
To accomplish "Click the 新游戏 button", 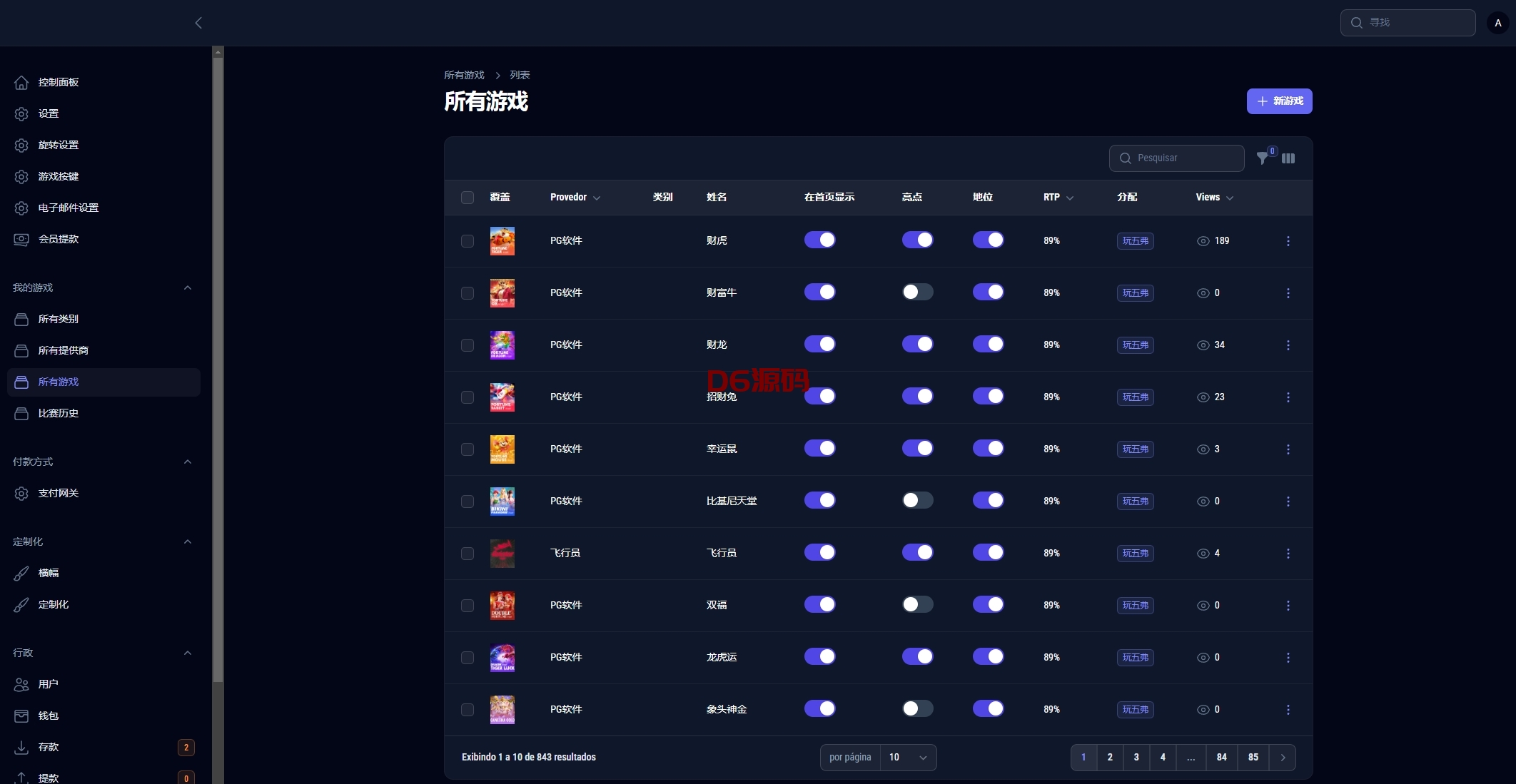I will 1279,101.
